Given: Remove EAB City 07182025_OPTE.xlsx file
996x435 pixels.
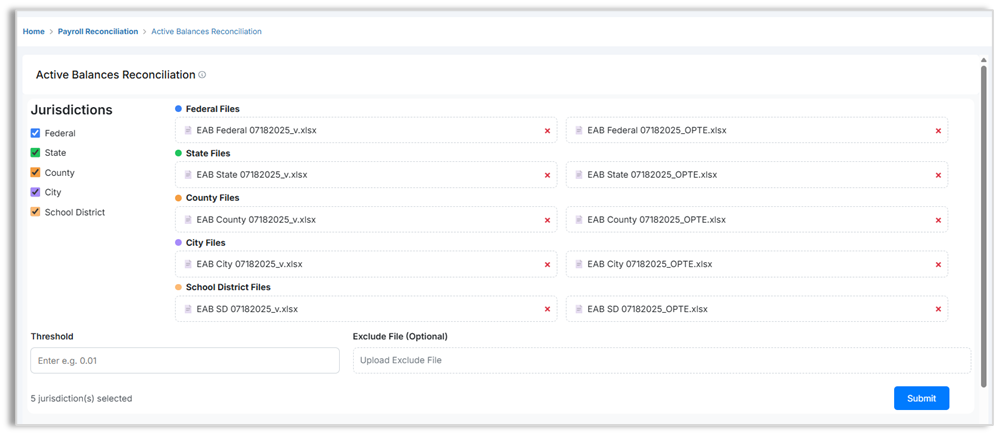Looking at the screenshot, I should [x=938, y=265].
